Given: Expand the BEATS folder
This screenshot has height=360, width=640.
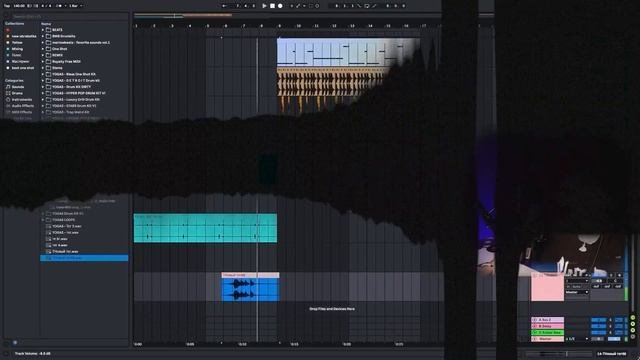Looking at the screenshot, I should click(x=43, y=30).
